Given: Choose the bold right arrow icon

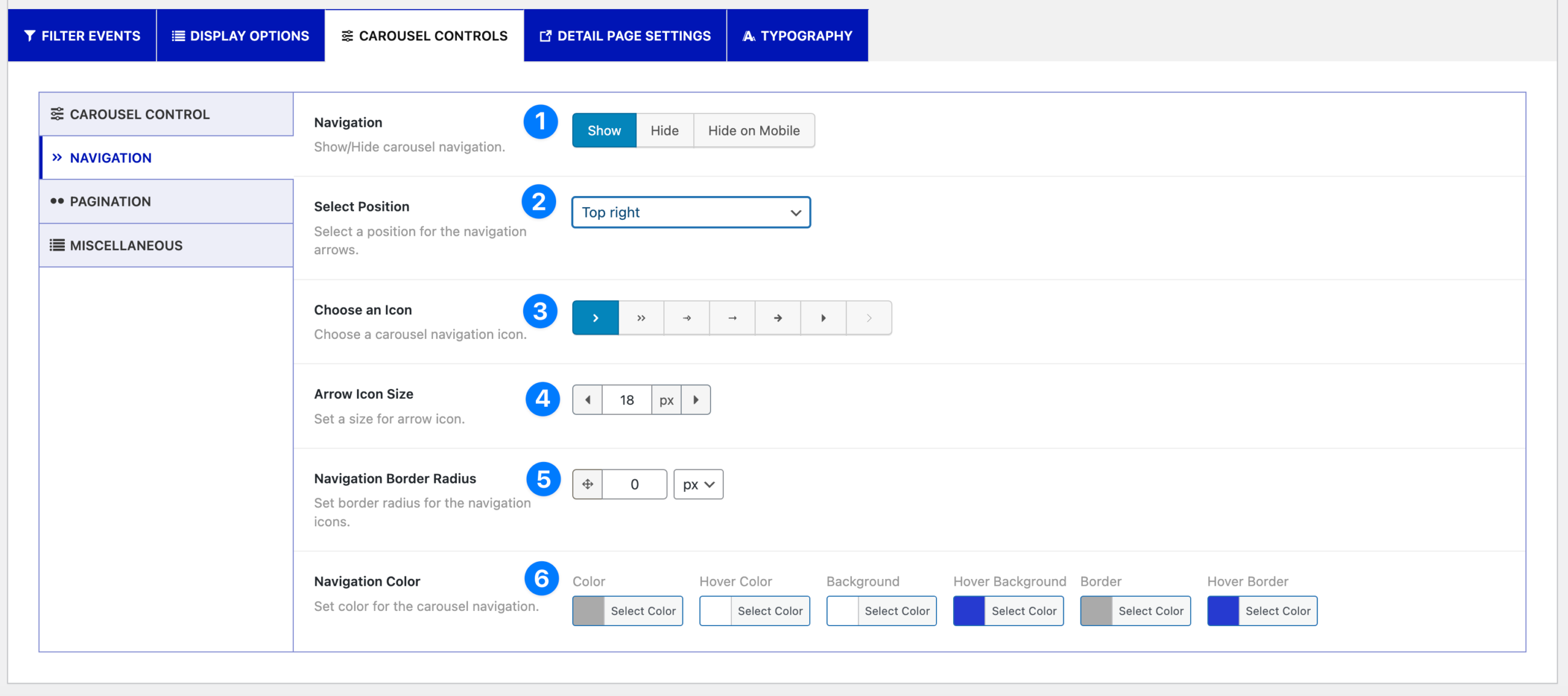Looking at the screenshot, I should [x=778, y=318].
